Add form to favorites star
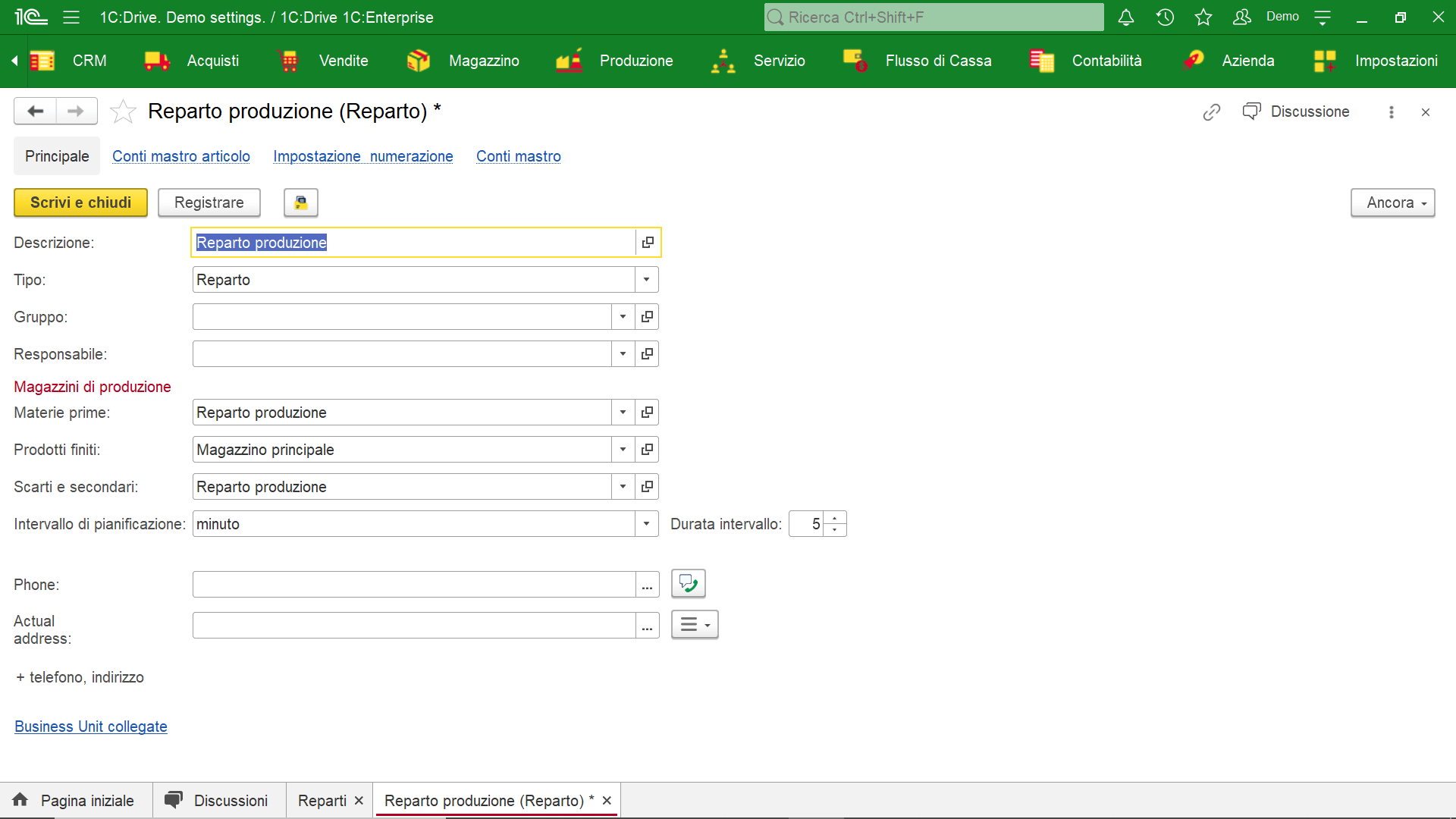Image resolution: width=1456 pixels, height=819 pixels. click(123, 111)
